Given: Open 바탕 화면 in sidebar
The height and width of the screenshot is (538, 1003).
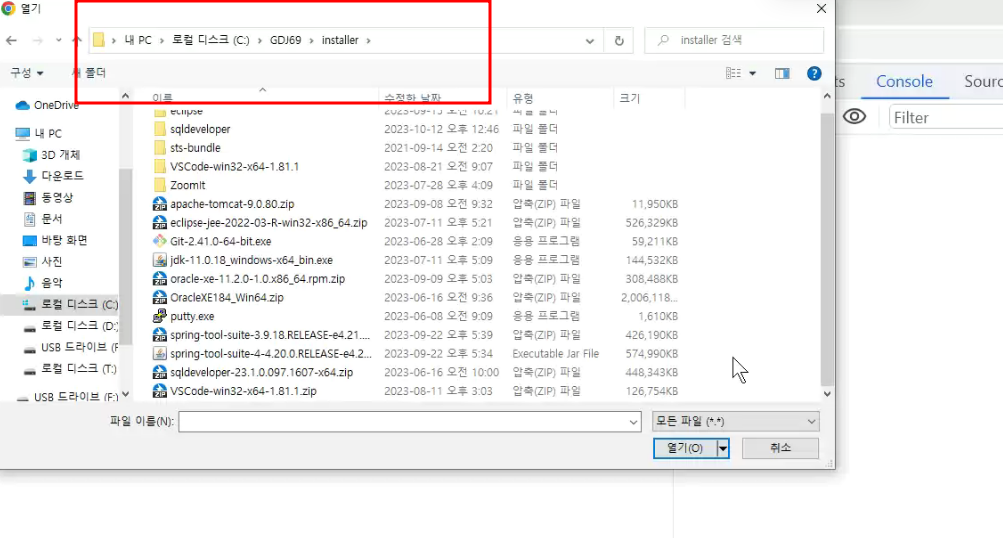Looking at the screenshot, I should (x=56, y=240).
